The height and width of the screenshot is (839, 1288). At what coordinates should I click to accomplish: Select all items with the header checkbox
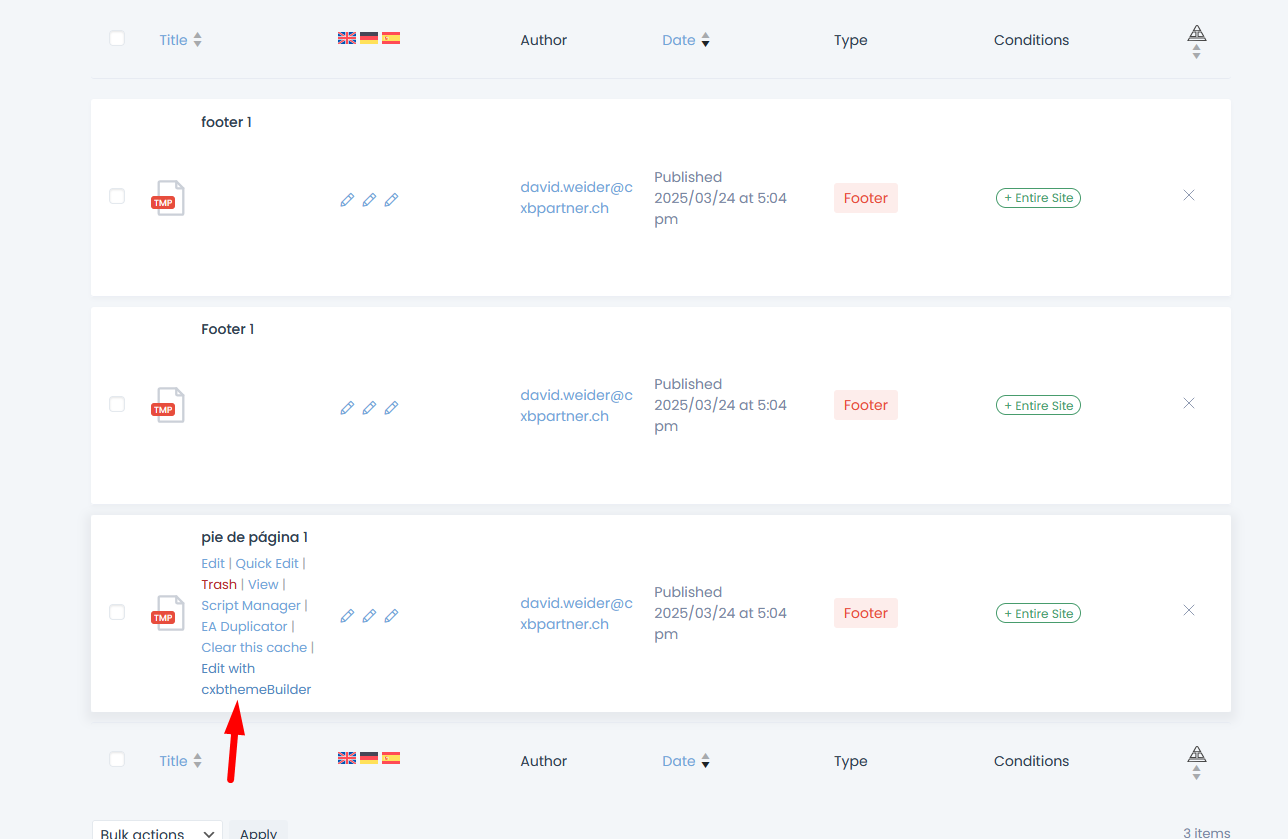[117, 38]
